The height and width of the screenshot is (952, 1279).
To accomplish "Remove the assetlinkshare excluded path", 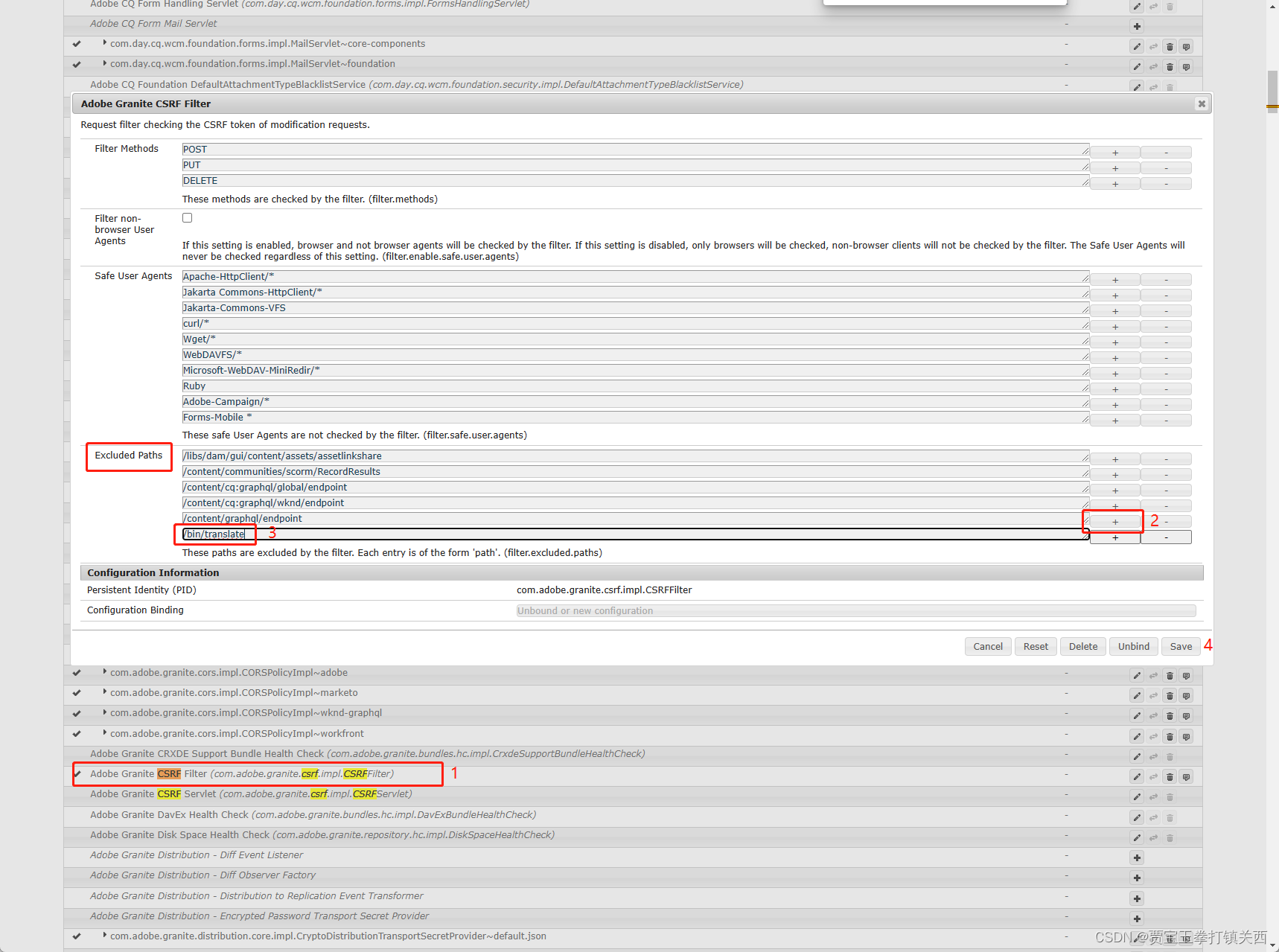I will click(x=1166, y=459).
